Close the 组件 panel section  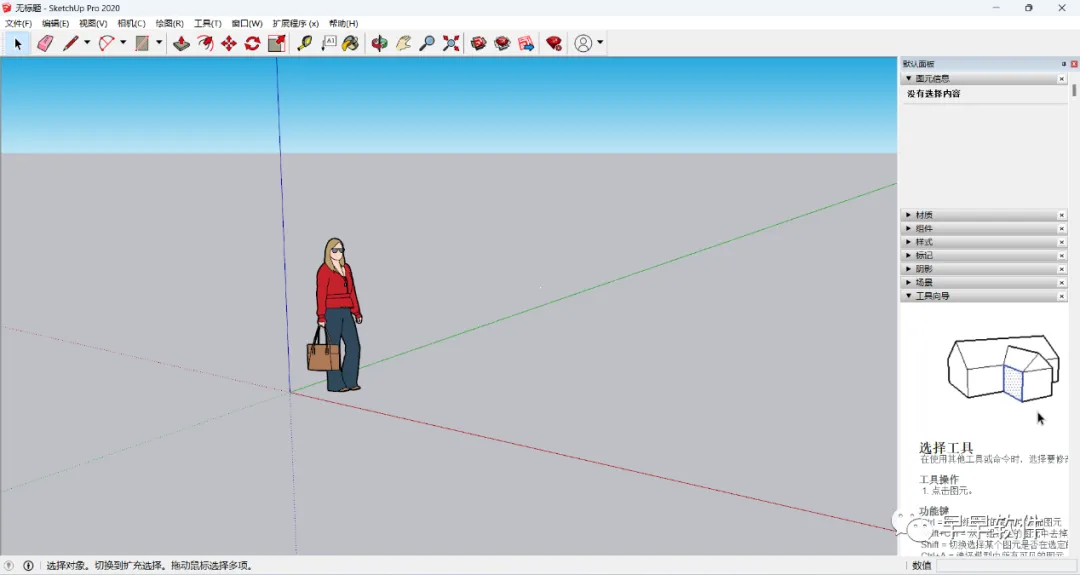[1061, 229]
